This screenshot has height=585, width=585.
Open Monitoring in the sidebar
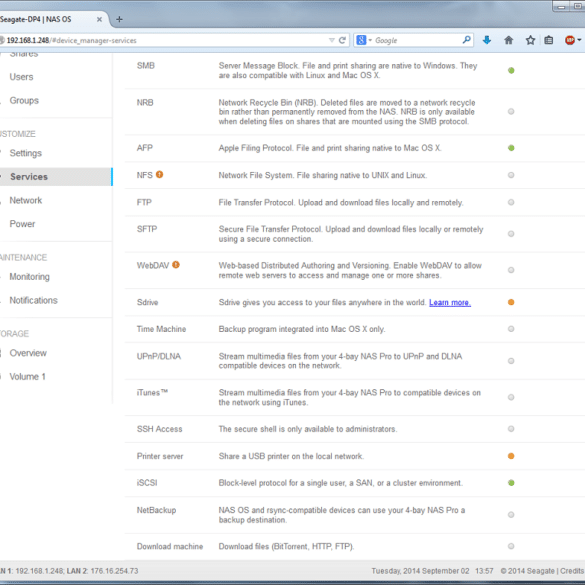coord(29,277)
